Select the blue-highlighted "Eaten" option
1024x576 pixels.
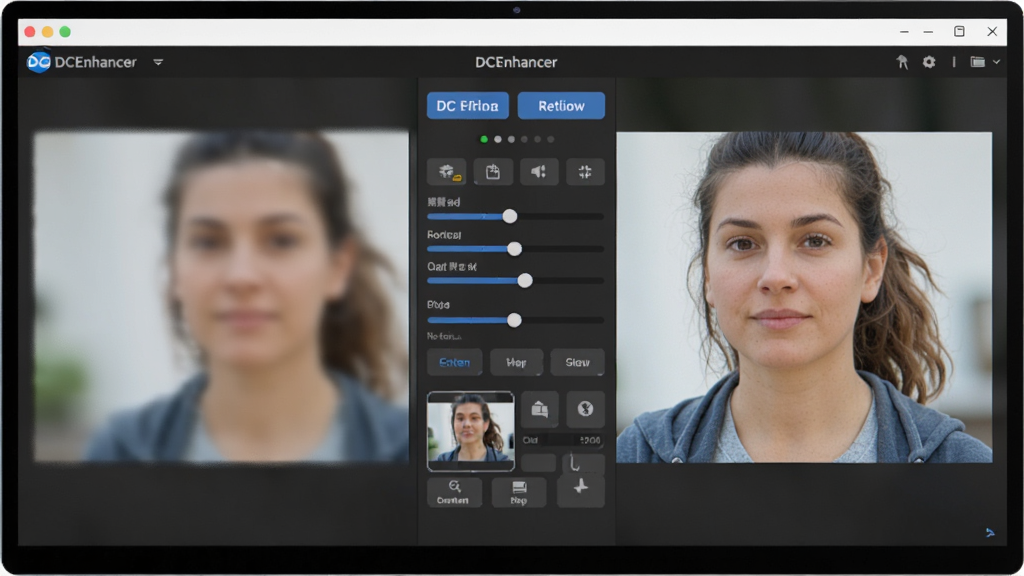455,362
